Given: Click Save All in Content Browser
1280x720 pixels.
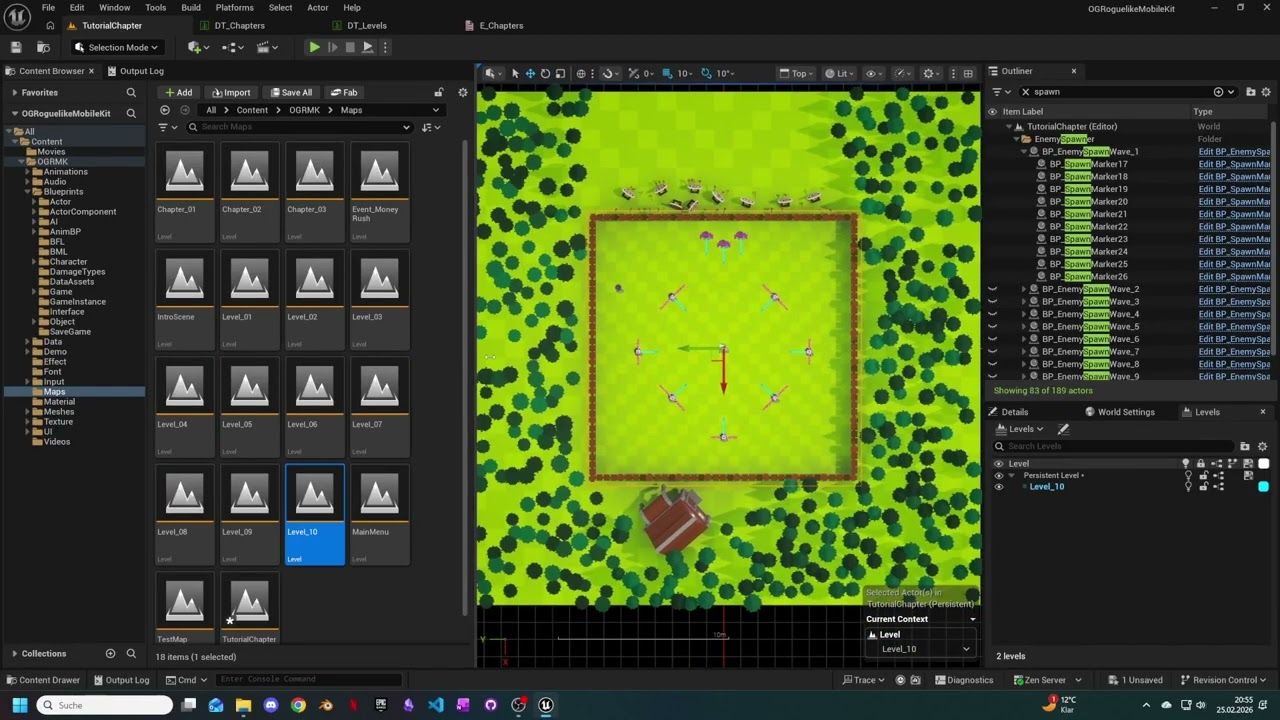Looking at the screenshot, I should coord(289,92).
